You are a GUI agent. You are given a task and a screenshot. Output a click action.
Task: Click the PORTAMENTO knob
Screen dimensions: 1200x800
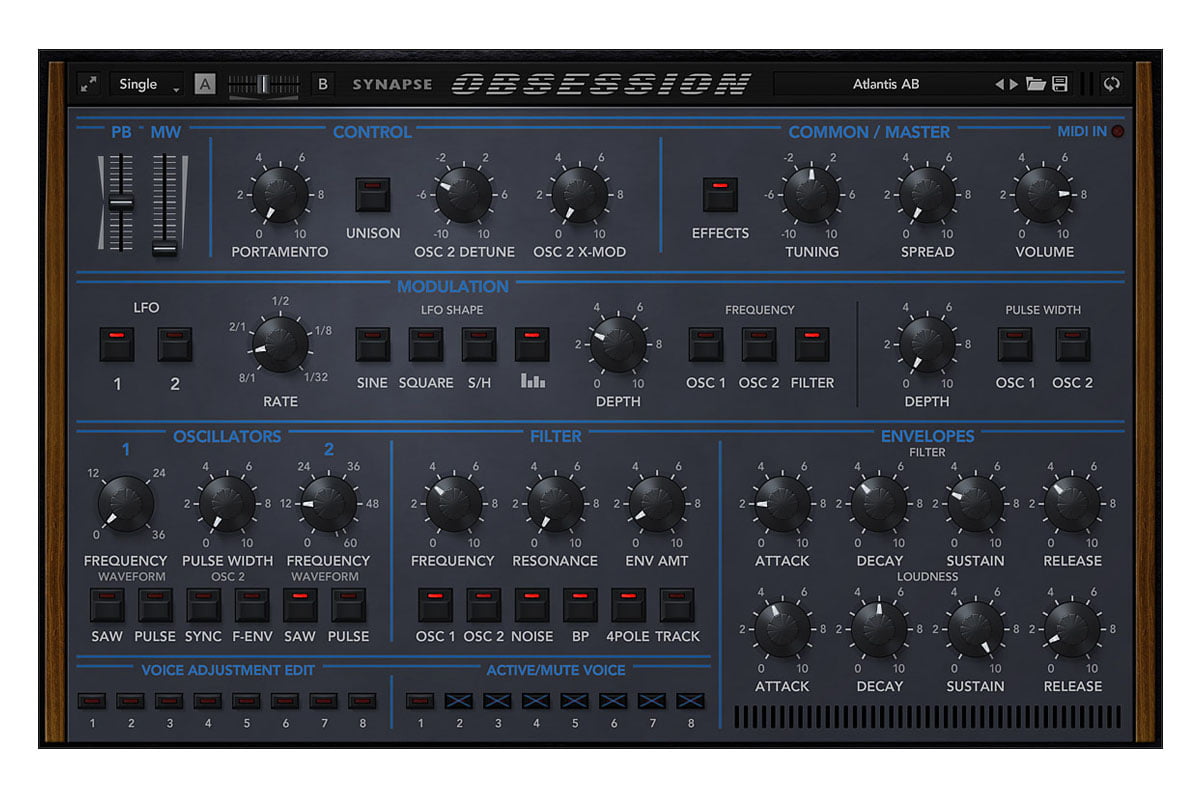point(280,195)
